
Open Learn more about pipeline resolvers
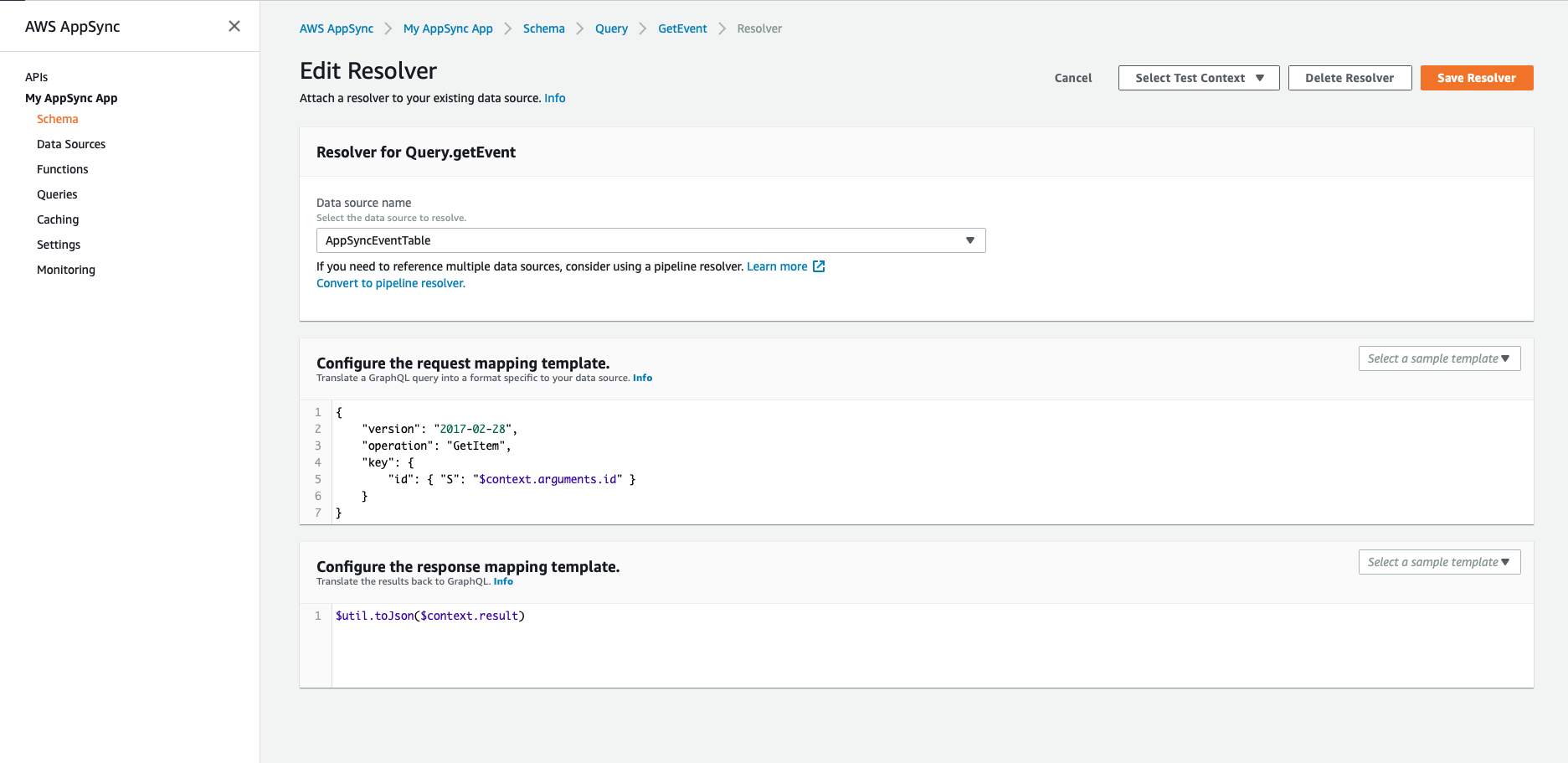(777, 266)
